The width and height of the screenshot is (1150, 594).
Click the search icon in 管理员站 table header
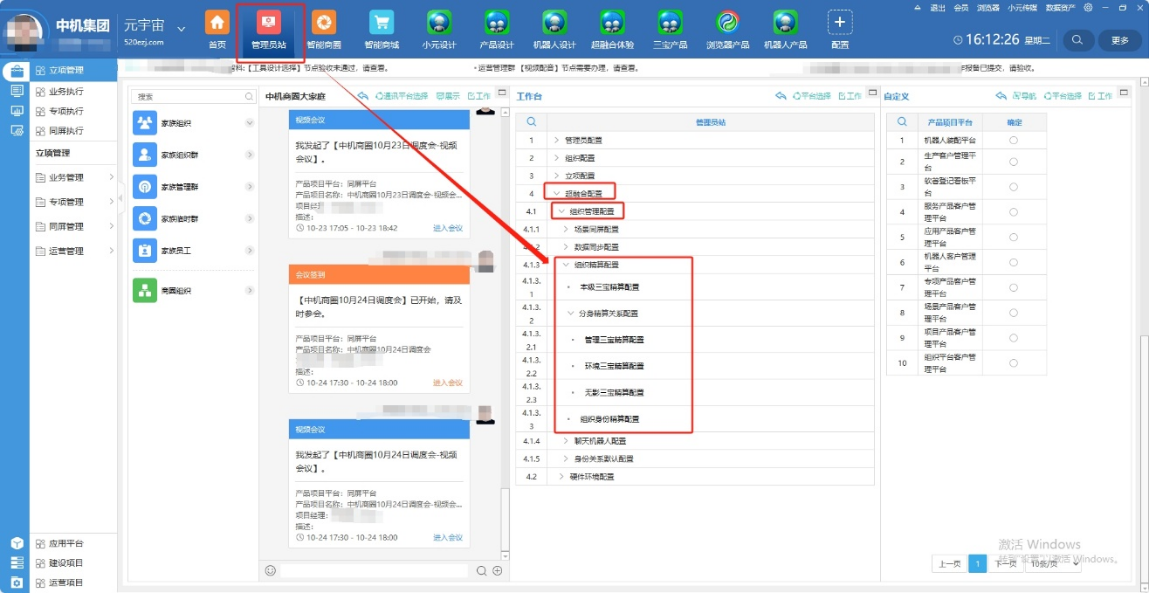(531, 122)
